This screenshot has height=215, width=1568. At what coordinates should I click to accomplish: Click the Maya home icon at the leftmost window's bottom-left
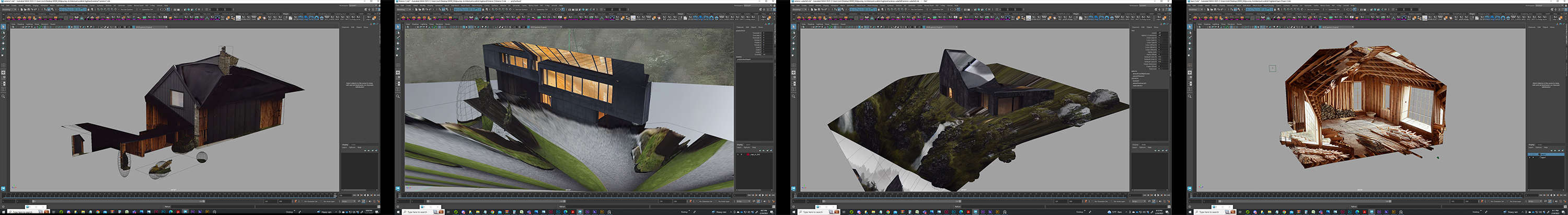pos(3,188)
